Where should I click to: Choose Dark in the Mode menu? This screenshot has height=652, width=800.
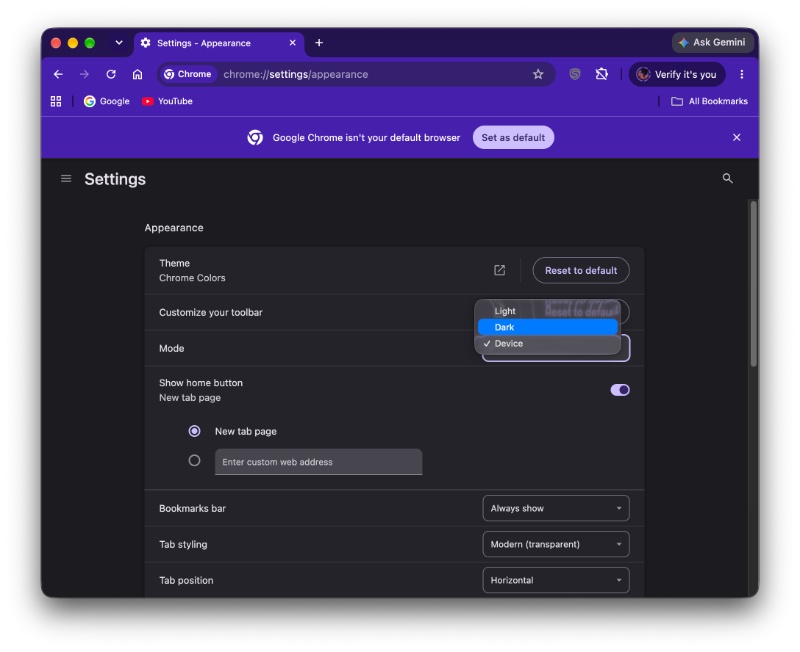[547, 328]
